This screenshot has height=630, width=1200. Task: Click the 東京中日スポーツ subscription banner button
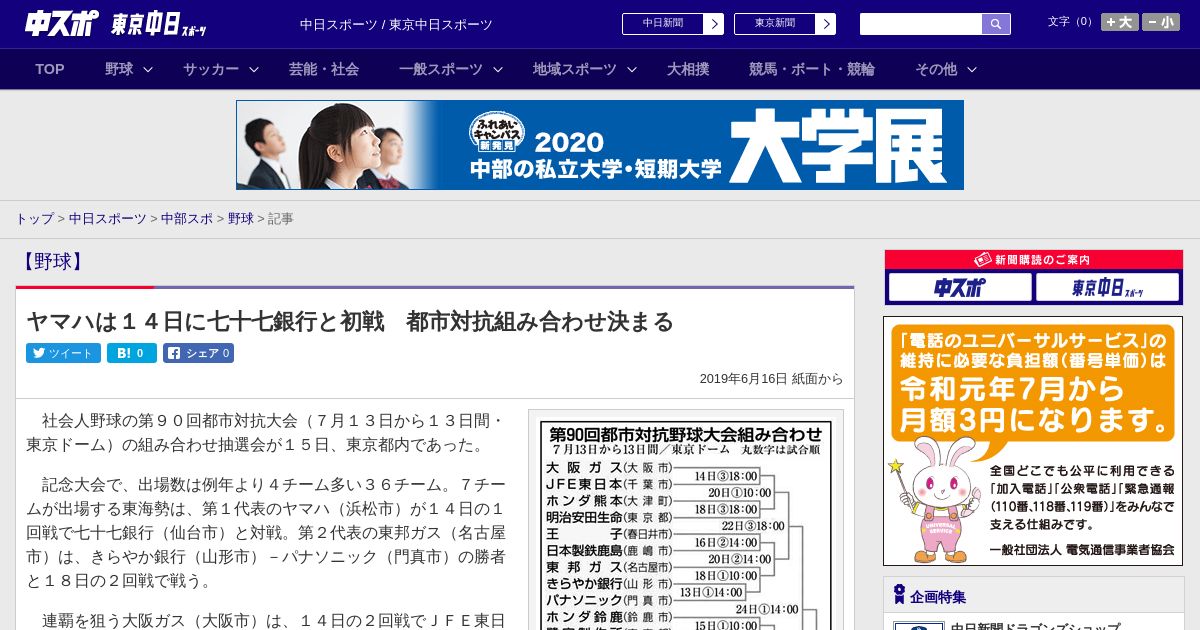coord(1107,288)
